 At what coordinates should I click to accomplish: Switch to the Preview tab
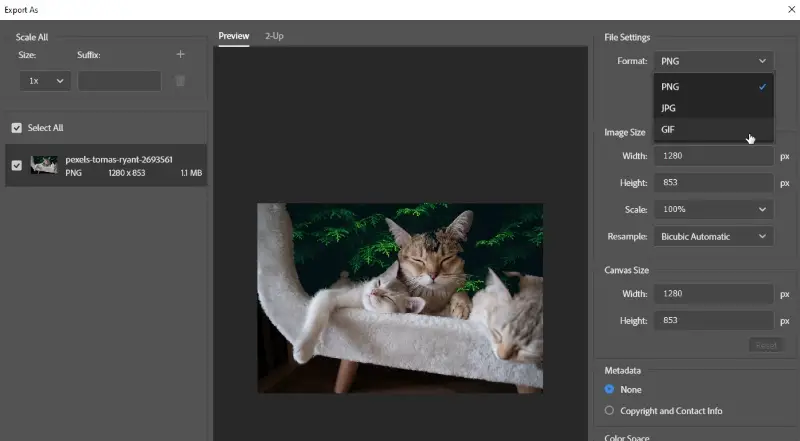pyautogui.click(x=234, y=36)
